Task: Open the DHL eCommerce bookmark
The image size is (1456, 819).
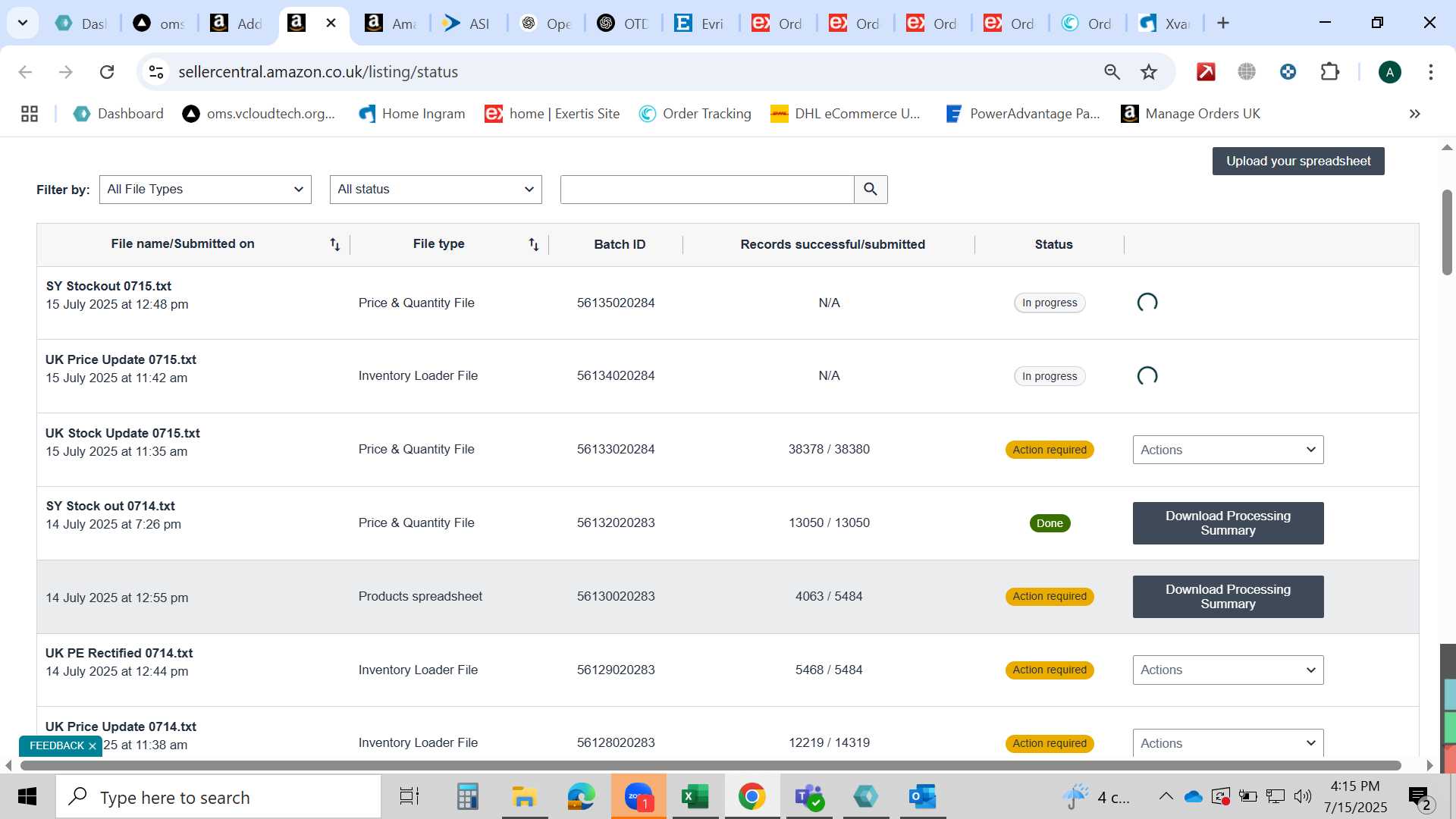Action: (845, 114)
